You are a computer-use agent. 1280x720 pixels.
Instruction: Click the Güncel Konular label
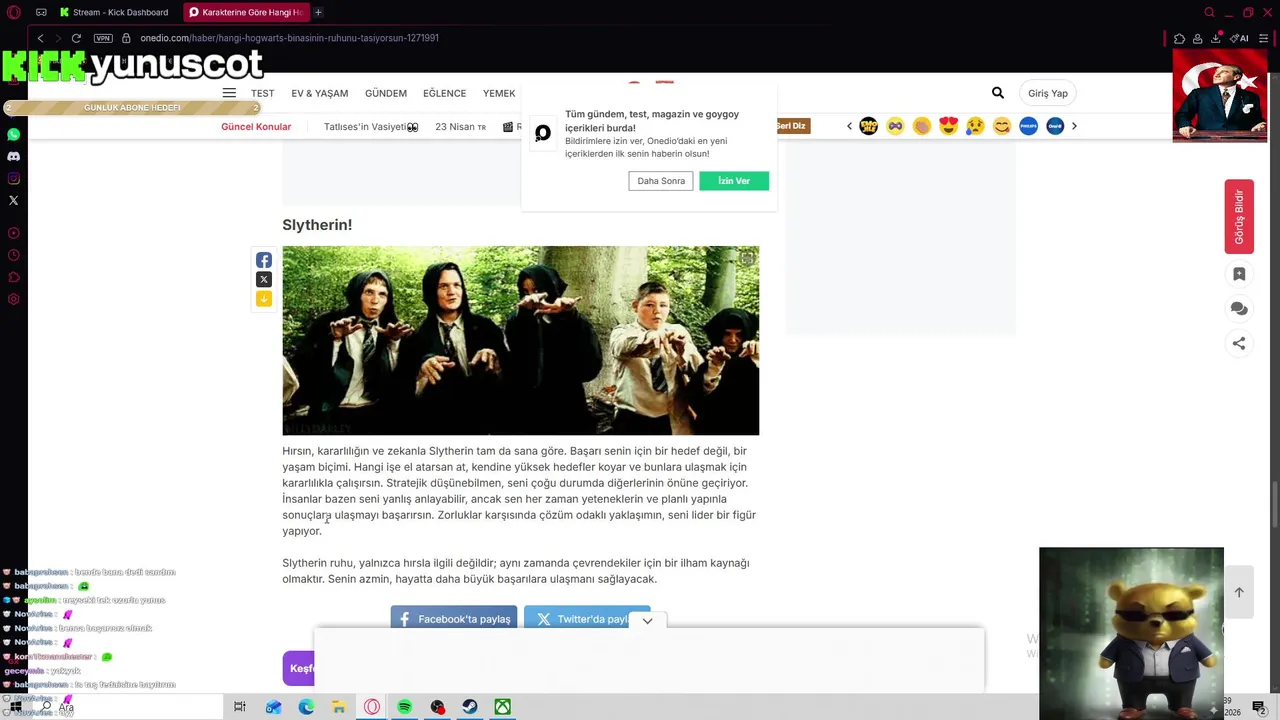coord(256,127)
